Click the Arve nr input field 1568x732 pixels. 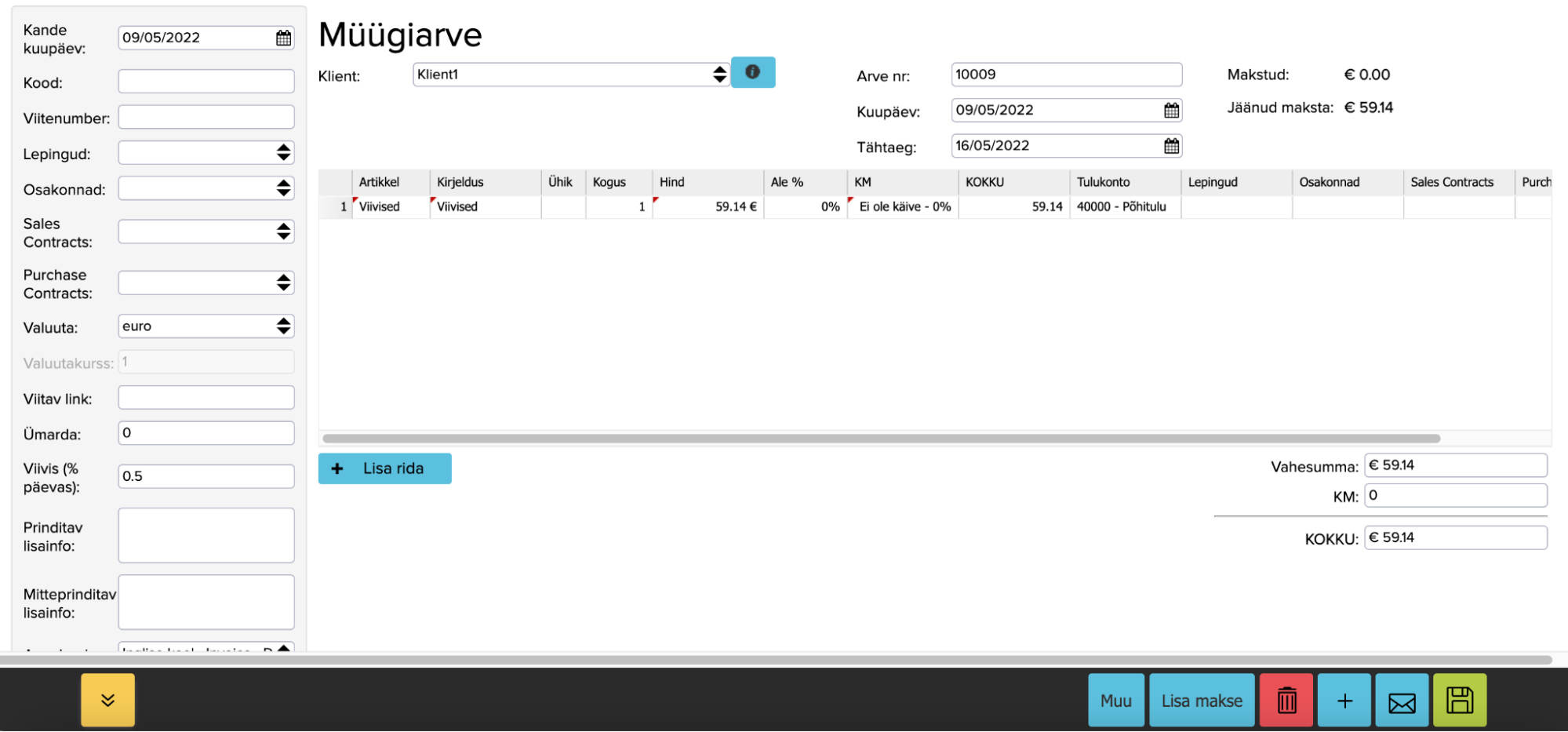(x=1065, y=75)
